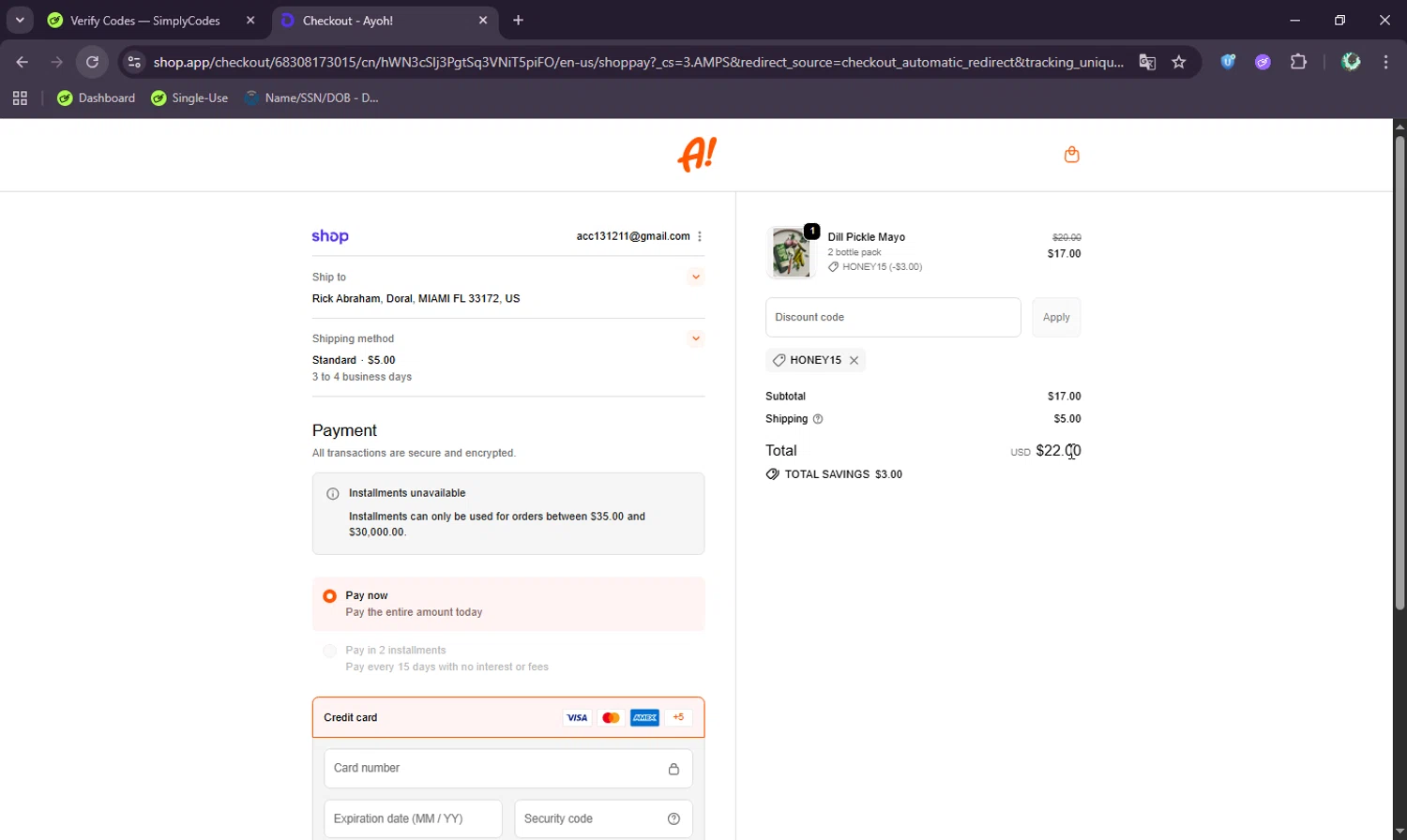The height and width of the screenshot is (840, 1407).
Task: Click the total savings tag icon
Action: tap(772, 474)
